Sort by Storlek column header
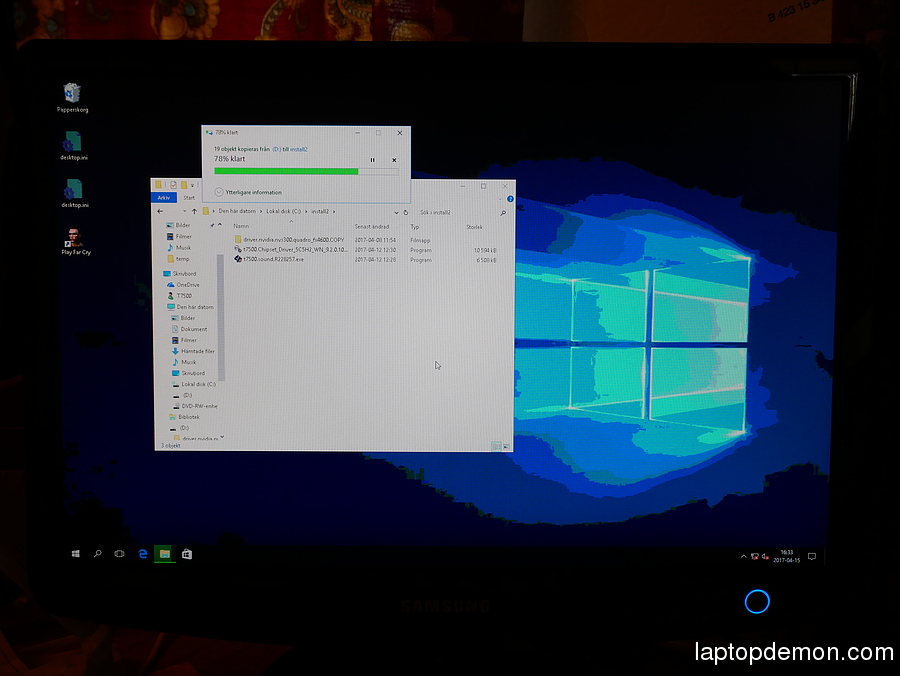Viewport: 900px width, 676px height. tap(474, 227)
